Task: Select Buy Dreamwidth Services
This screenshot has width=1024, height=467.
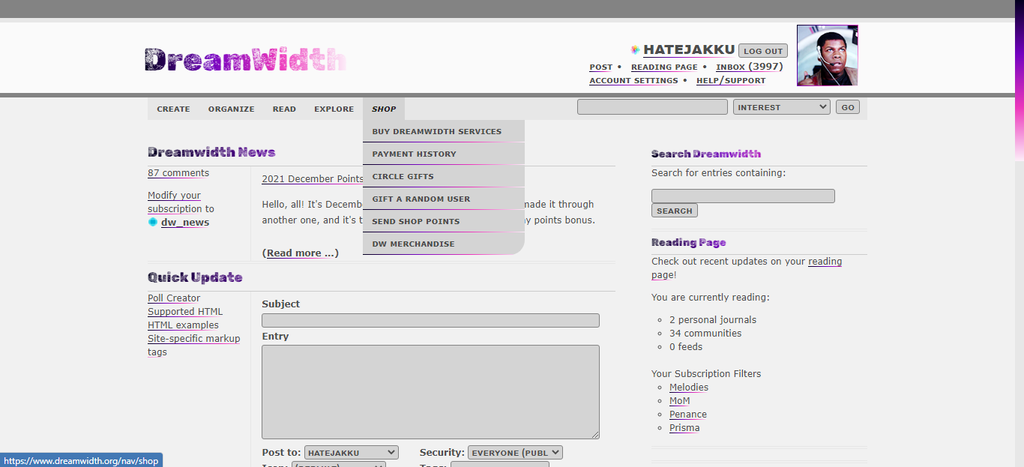Action: pos(443,131)
